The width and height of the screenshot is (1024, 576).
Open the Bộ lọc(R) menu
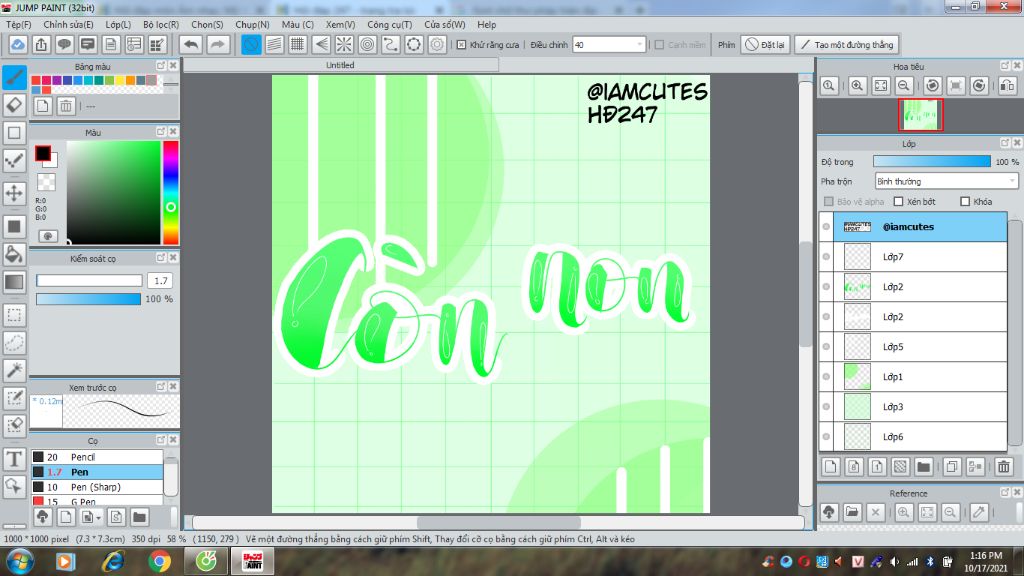pos(161,24)
